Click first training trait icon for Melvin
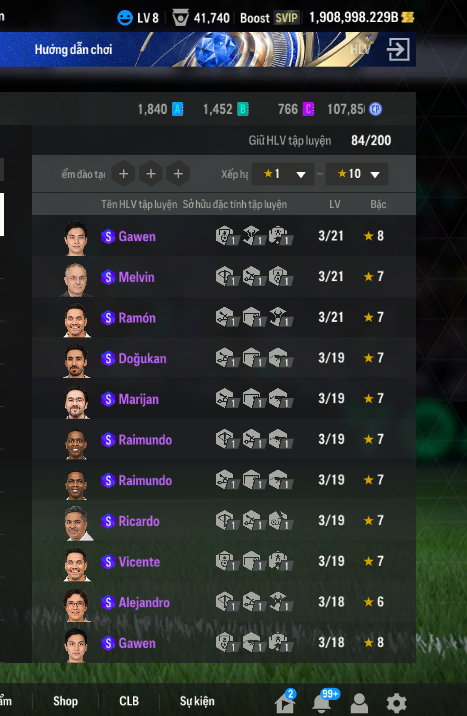Viewport: 467px width, 716px height. click(x=226, y=277)
